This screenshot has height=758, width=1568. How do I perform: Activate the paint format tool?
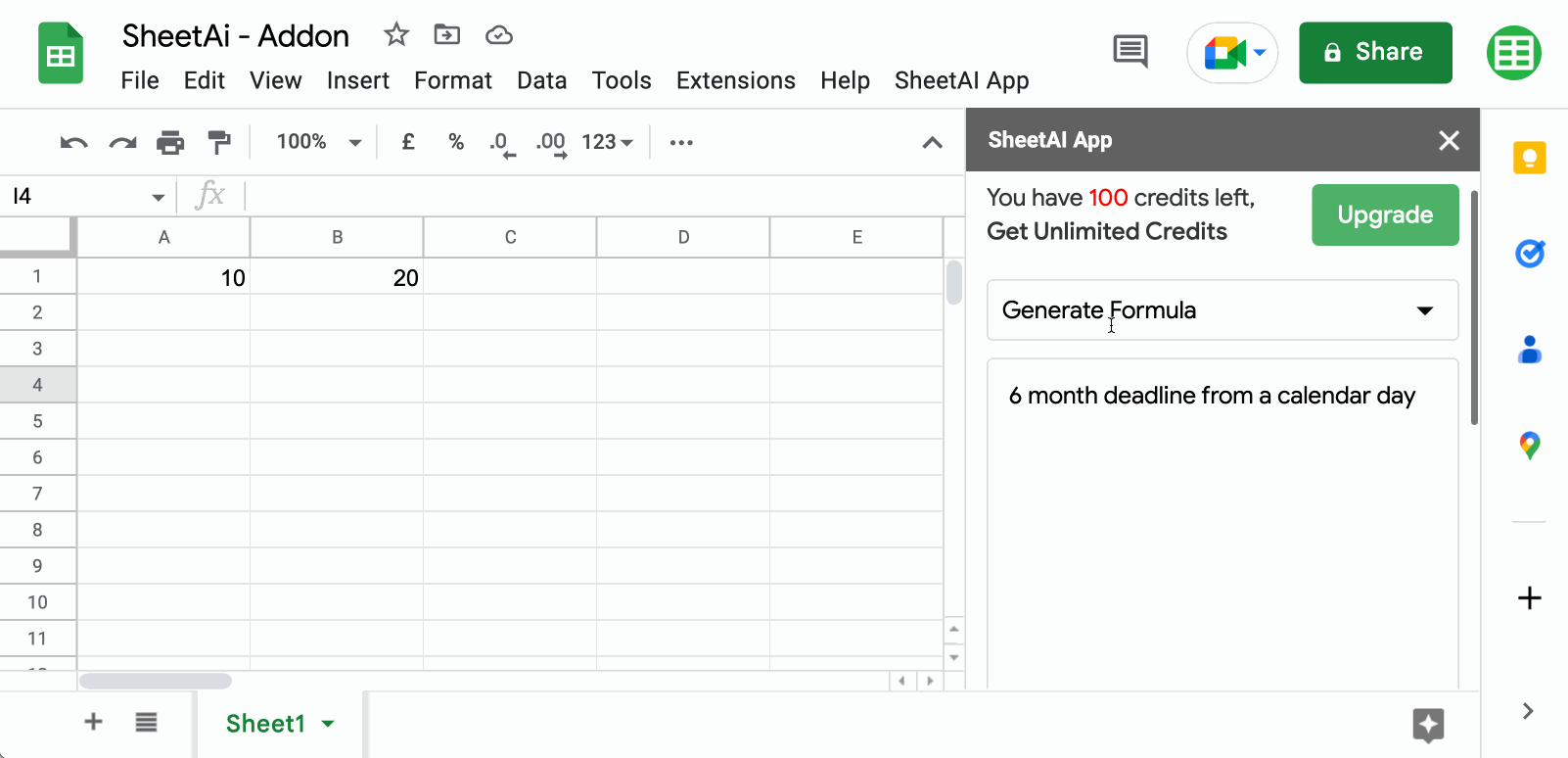click(219, 143)
